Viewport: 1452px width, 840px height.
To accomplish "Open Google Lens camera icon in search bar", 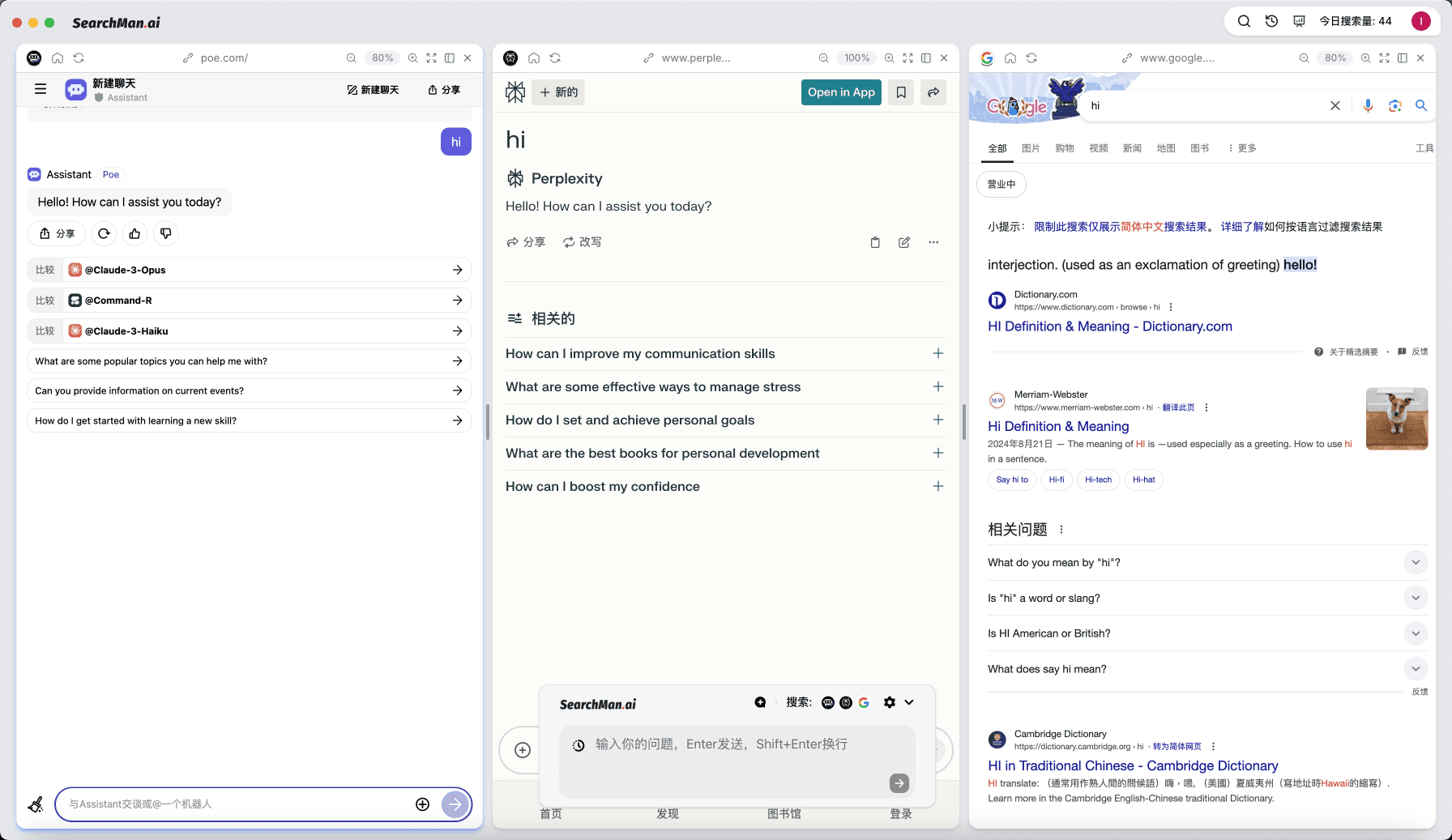I will 1394,105.
